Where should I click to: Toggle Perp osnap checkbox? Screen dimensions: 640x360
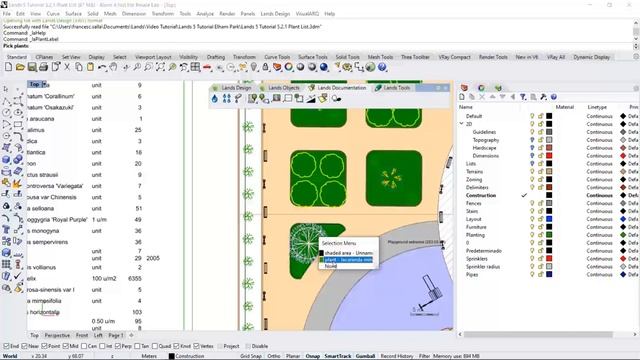point(118,346)
